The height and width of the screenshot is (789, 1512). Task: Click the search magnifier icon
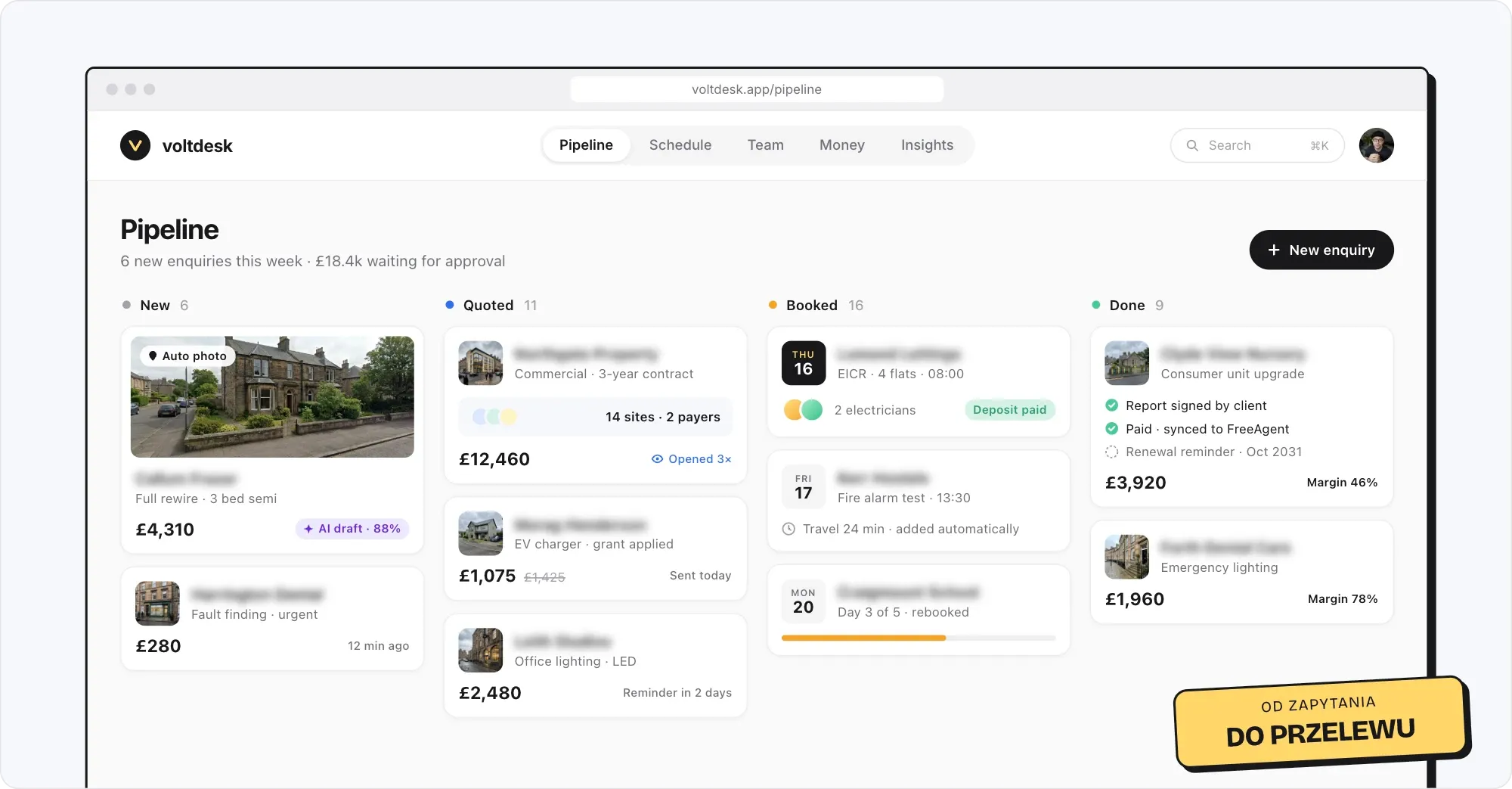pyautogui.click(x=1192, y=145)
